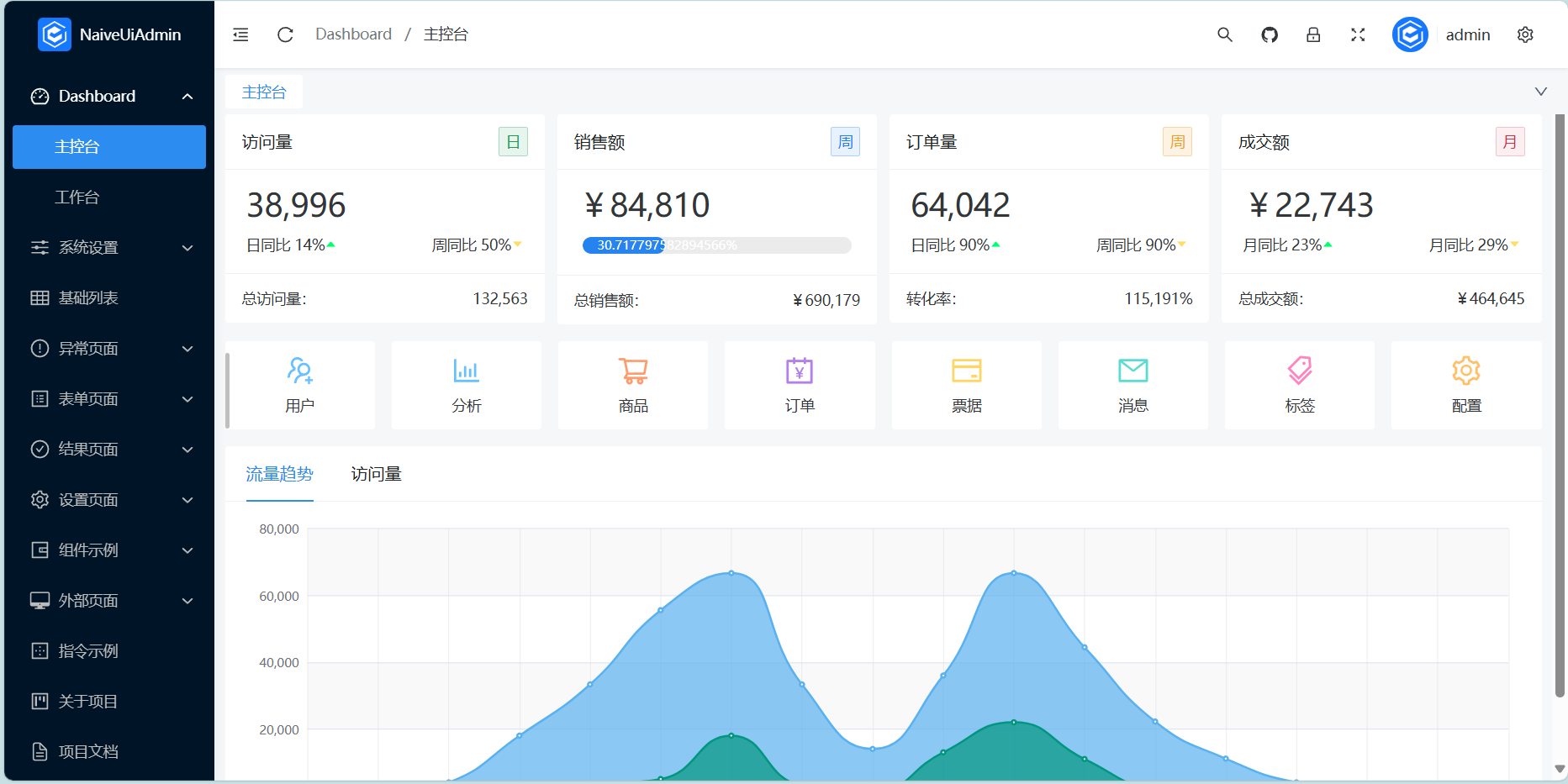The width and height of the screenshot is (1568, 784).
Task: Switch to the 流量趋势 tab
Action: 279,475
